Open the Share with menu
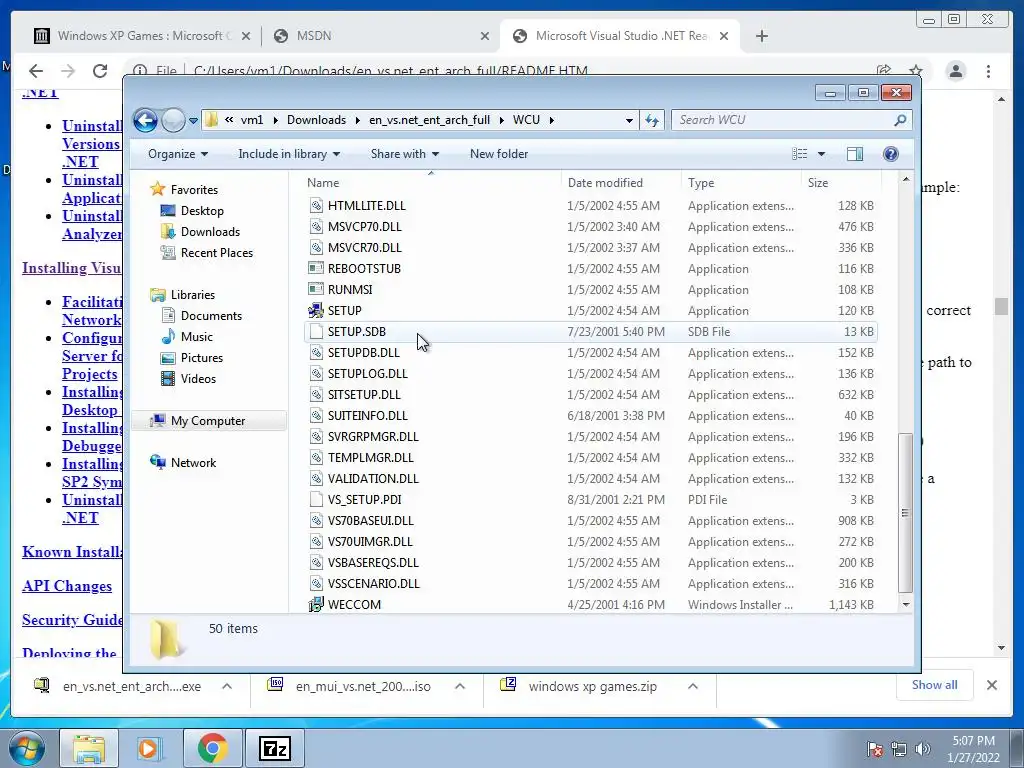 [404, 154]
